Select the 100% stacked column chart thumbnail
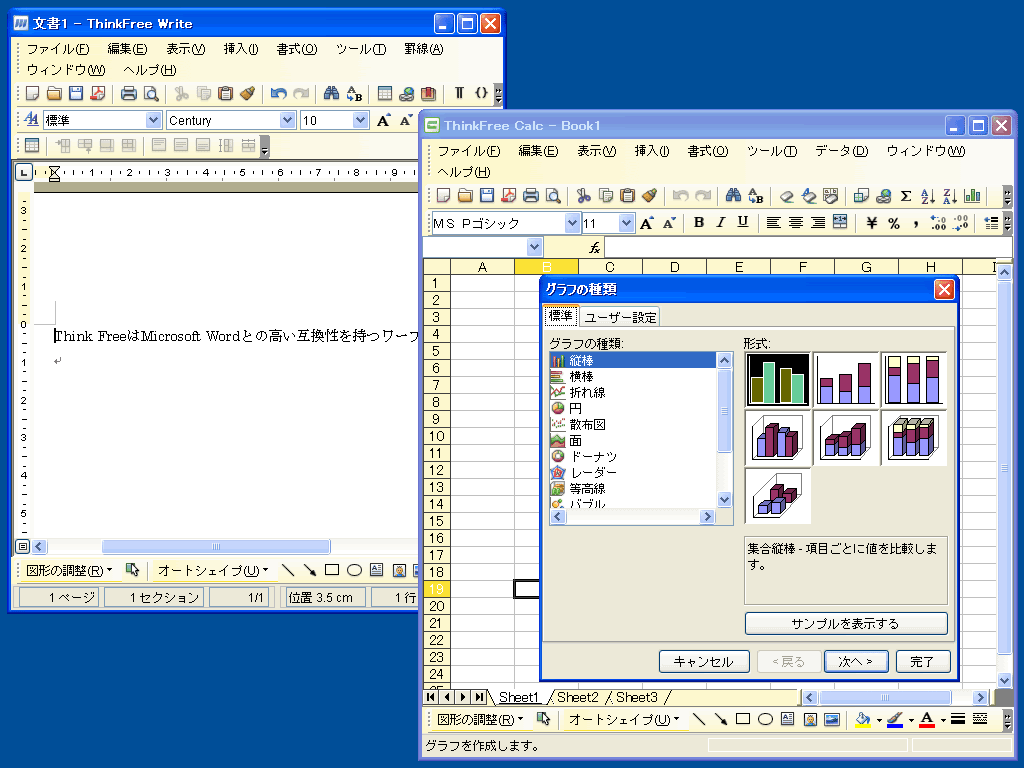1024x768 pixels. (x=913, y=379)
